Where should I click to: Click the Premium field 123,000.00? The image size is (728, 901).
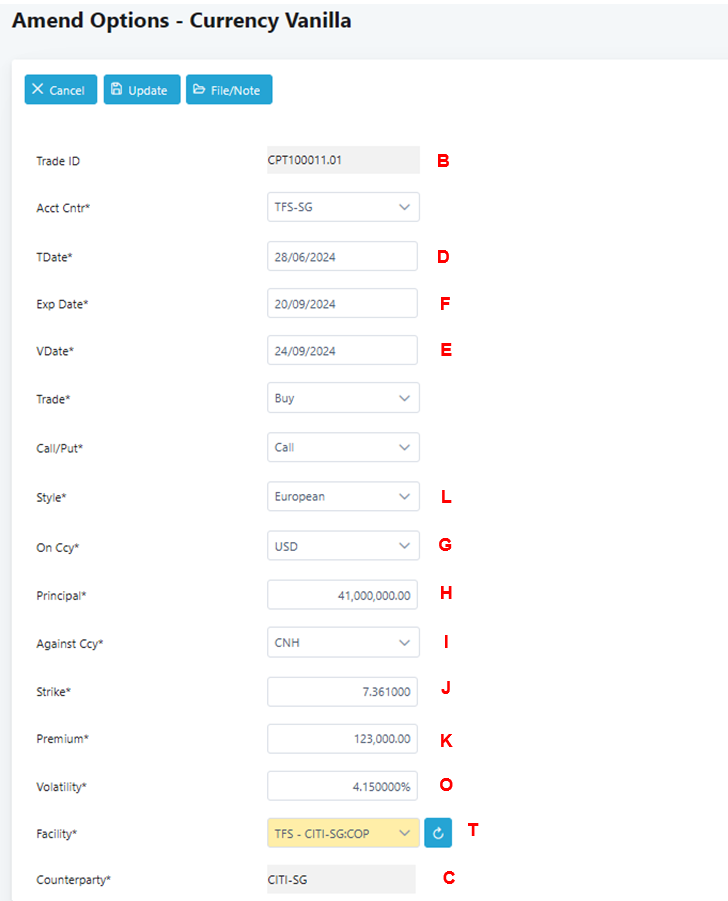342,739
